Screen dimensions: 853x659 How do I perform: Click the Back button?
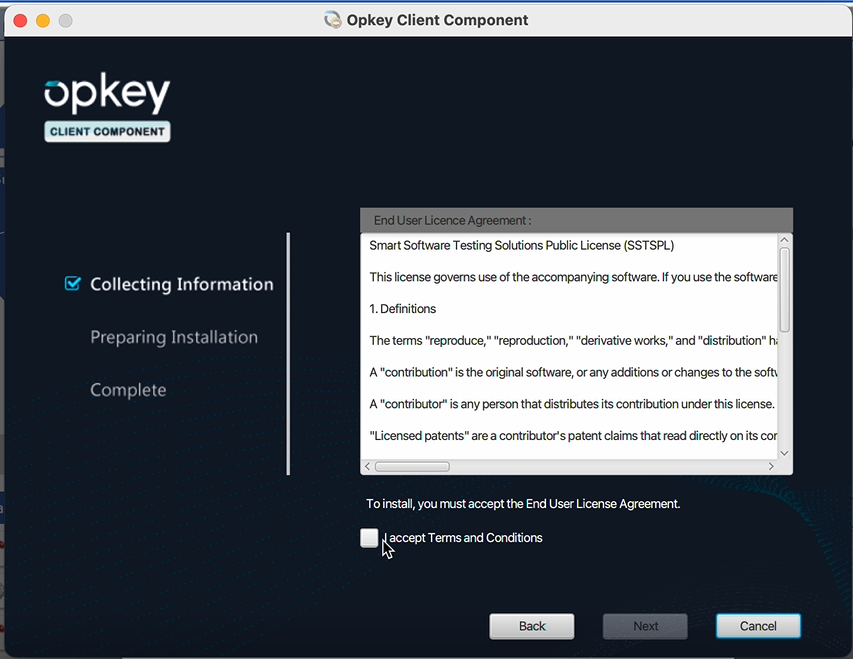pyautogui.click(x=531, y=626)
